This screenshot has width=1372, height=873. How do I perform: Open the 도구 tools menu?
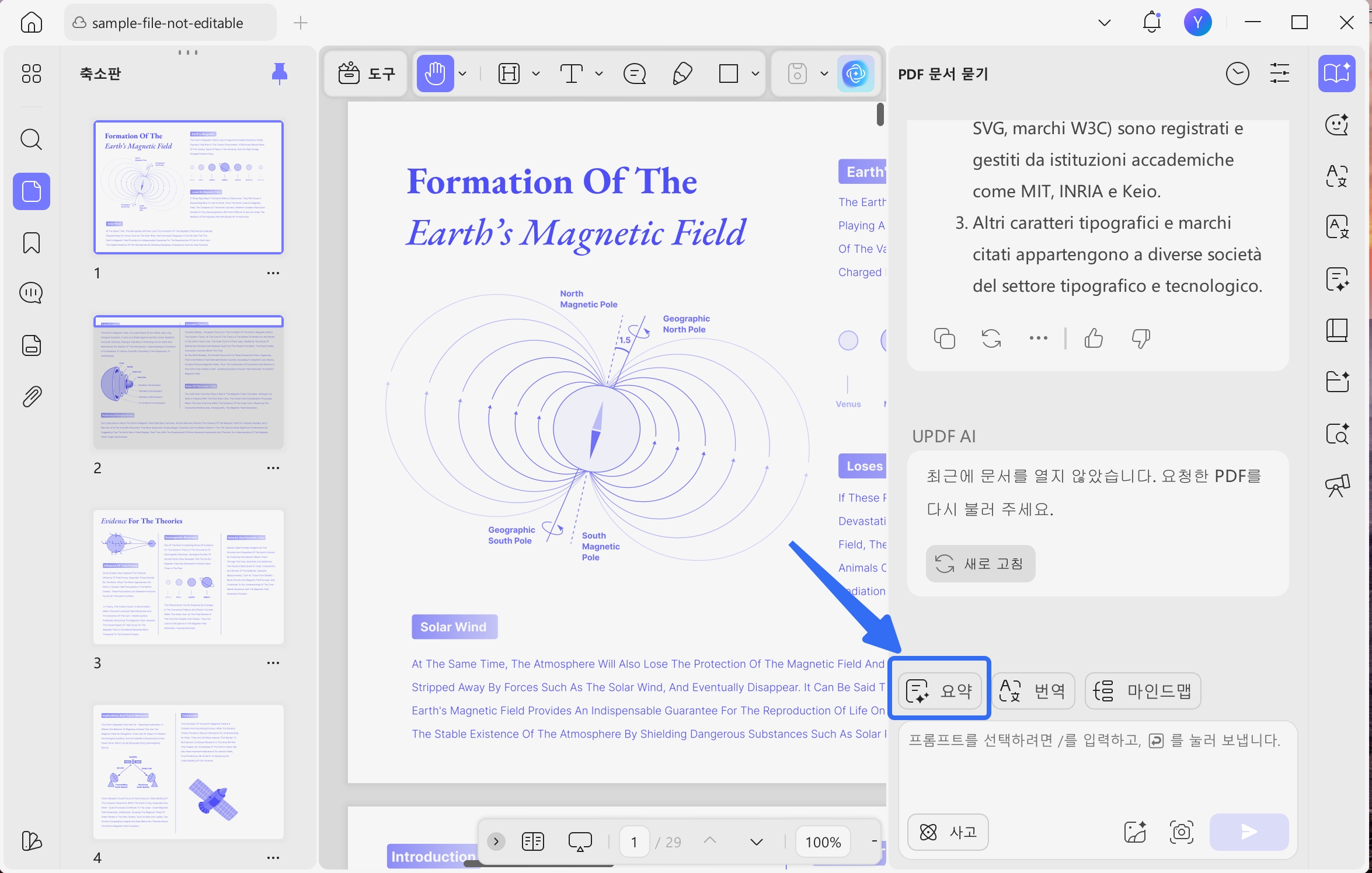click(366, 74)
